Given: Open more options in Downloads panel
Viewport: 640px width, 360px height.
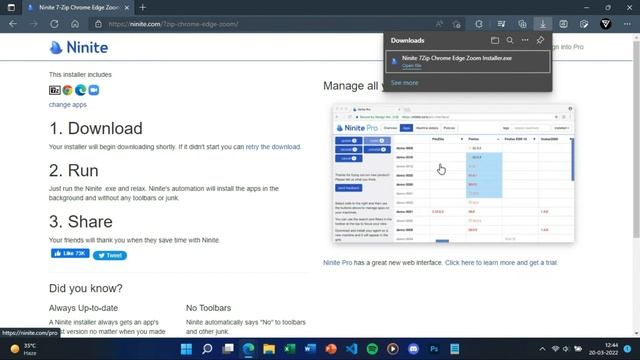Looking at the screenshot, I should tap(525, 40).
